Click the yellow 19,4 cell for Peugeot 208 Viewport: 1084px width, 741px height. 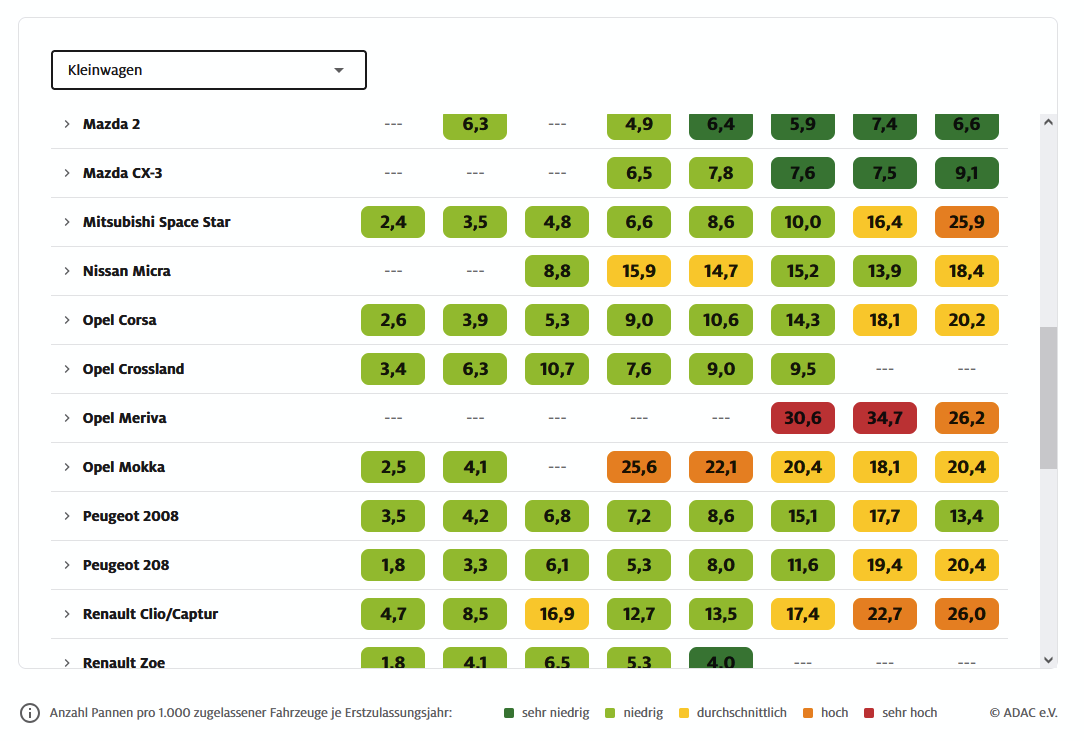[884, 565]
